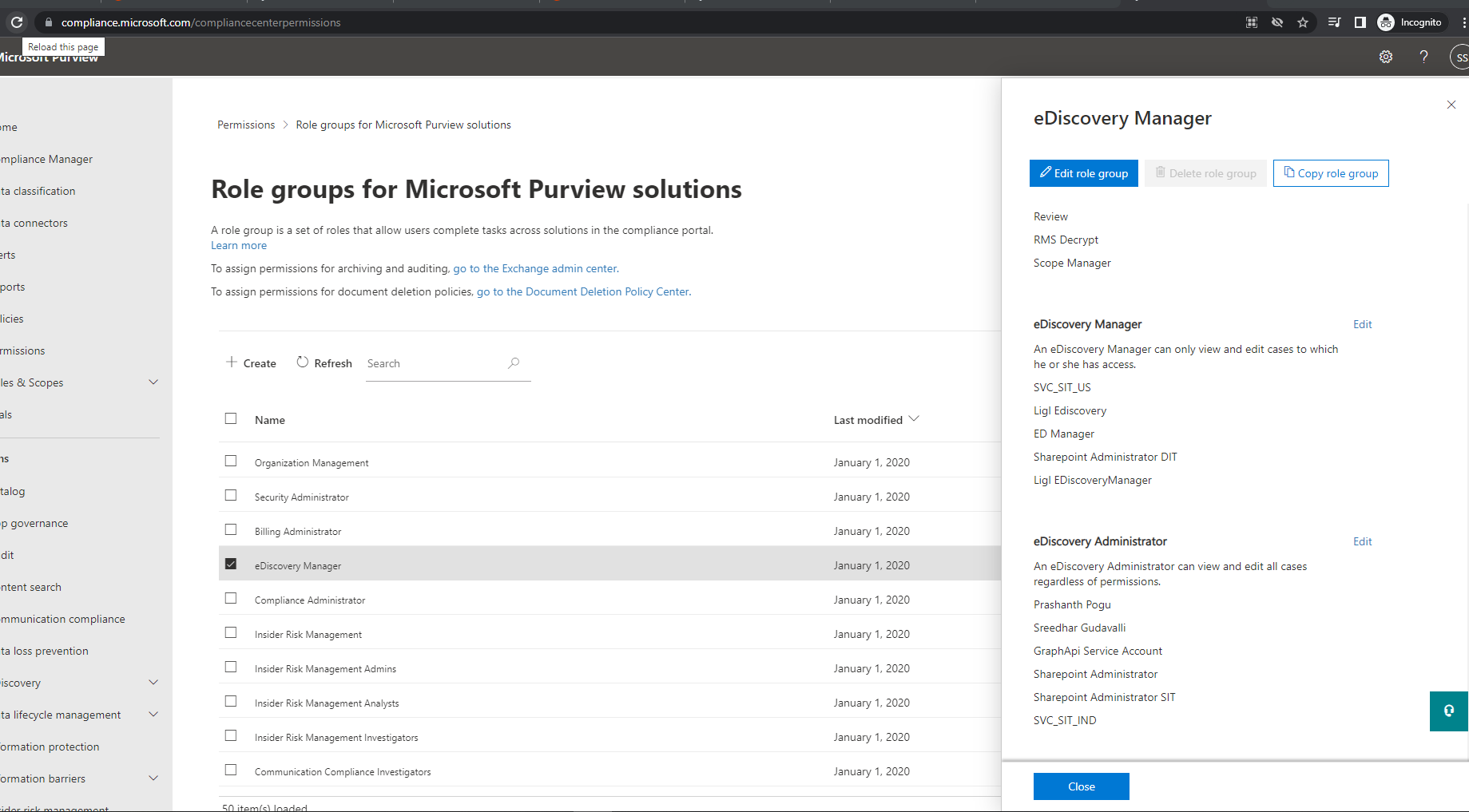Click Edit role group button
The width and height of the screenshot is (1469, 812).
click(x=1083, y=173)
